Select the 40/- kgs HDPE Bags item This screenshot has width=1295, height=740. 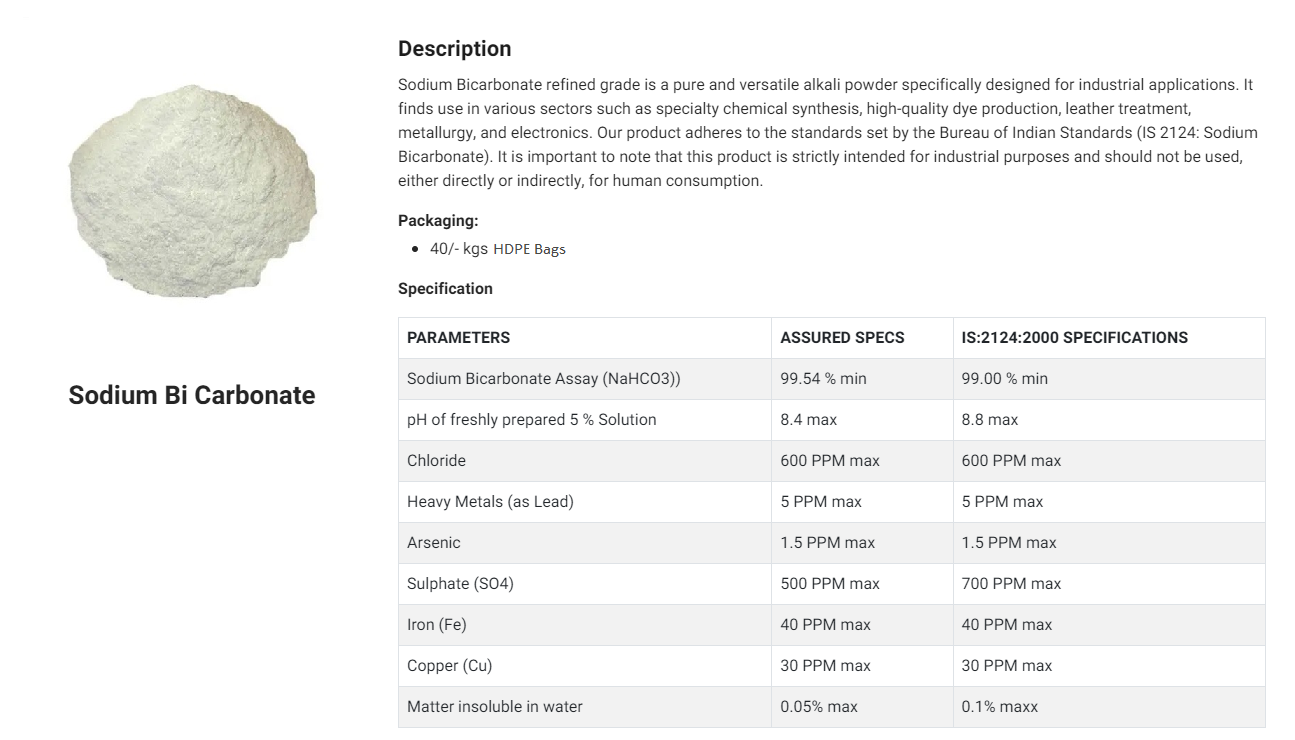(498, 249)
